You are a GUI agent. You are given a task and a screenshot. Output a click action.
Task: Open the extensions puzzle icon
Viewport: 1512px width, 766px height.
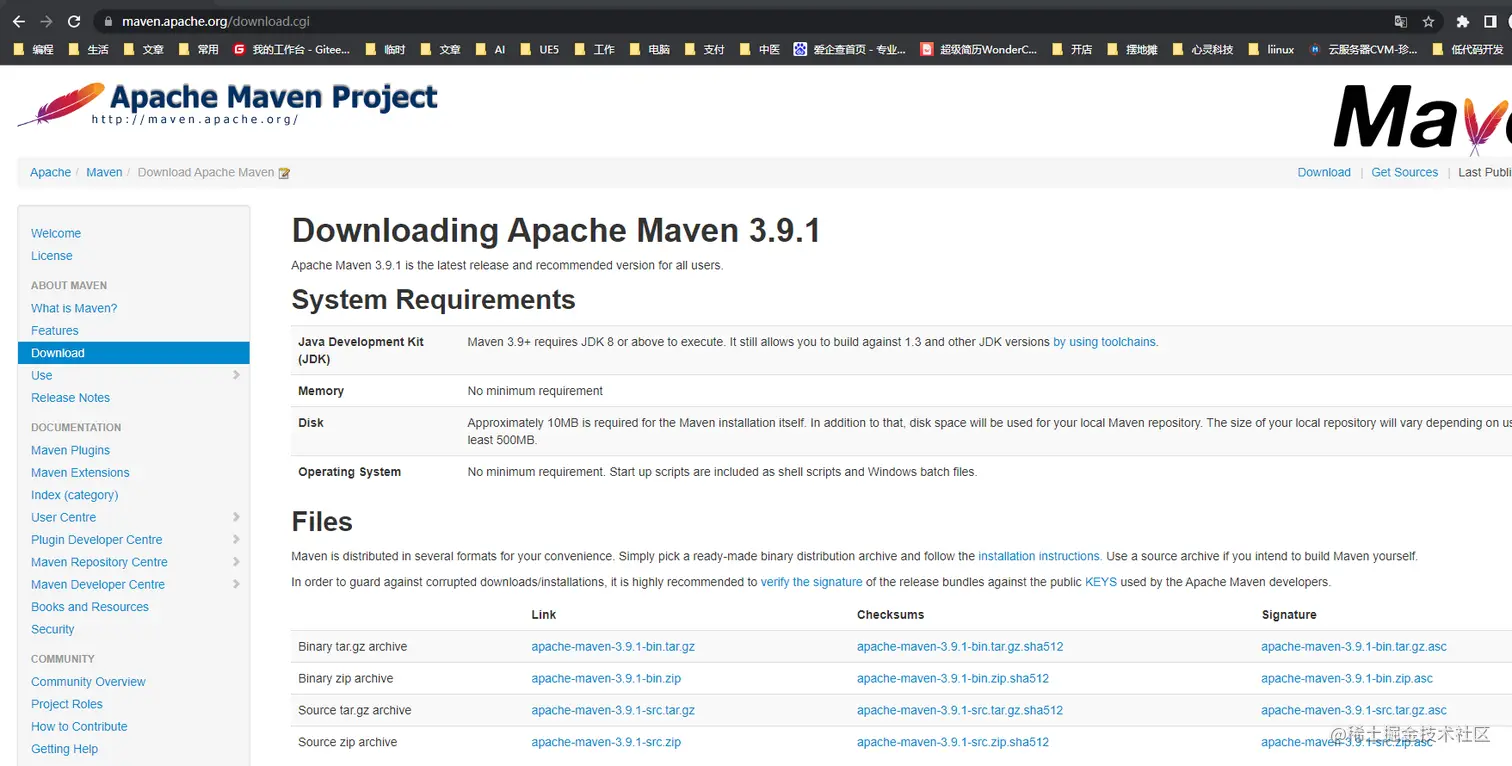1463,21
